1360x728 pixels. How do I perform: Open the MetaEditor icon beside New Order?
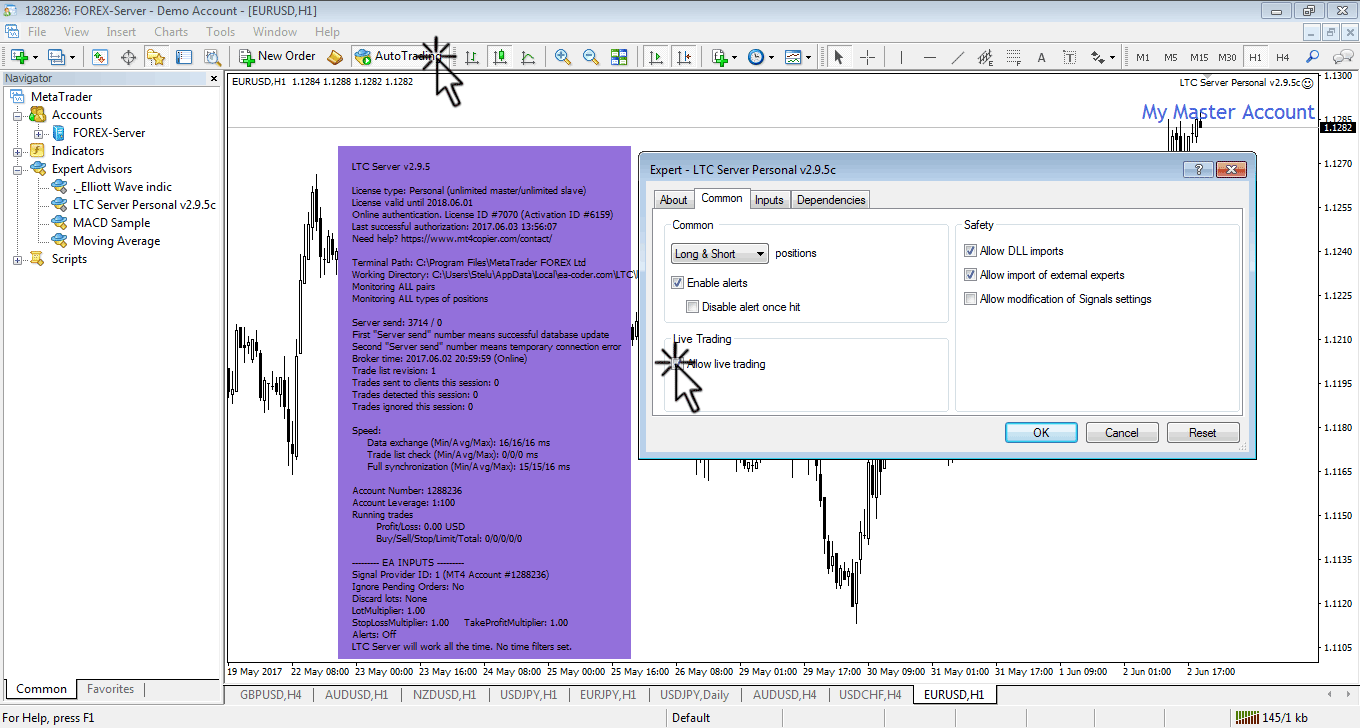click(x=336, y=57)
